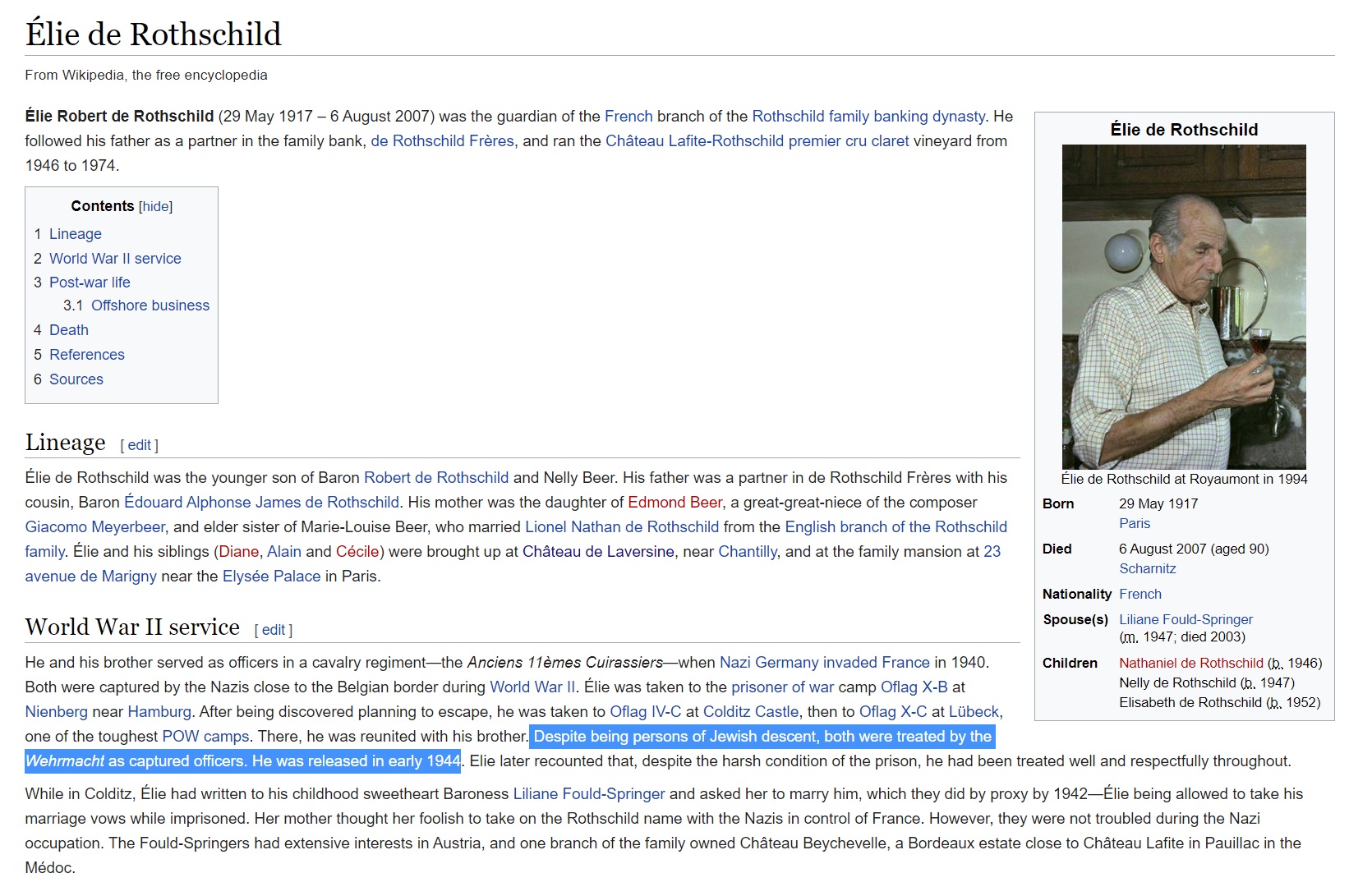Open the infobox photo of Élie de Rothschild
The height and width of the screenshot is (896, 1349).
pos(1184,307)
